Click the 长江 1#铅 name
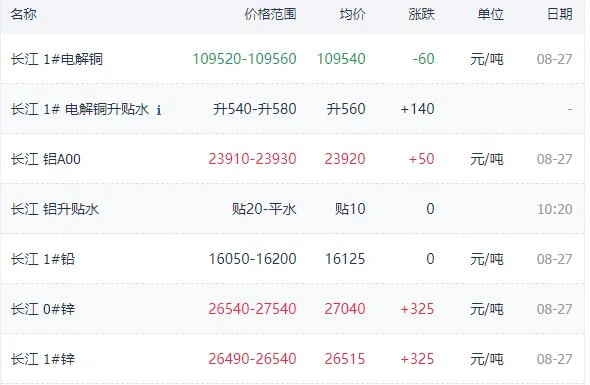 pyautogui.click(x=43, y=259)
